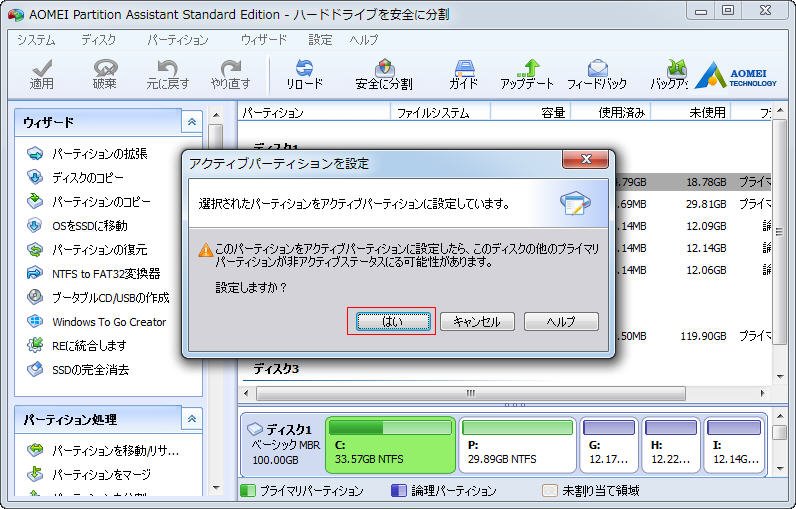Image resolution: width=796 pixels, height=509 pixels.
Task: Click the 論理パーティション legend swatch
Action: coord(399,490)
